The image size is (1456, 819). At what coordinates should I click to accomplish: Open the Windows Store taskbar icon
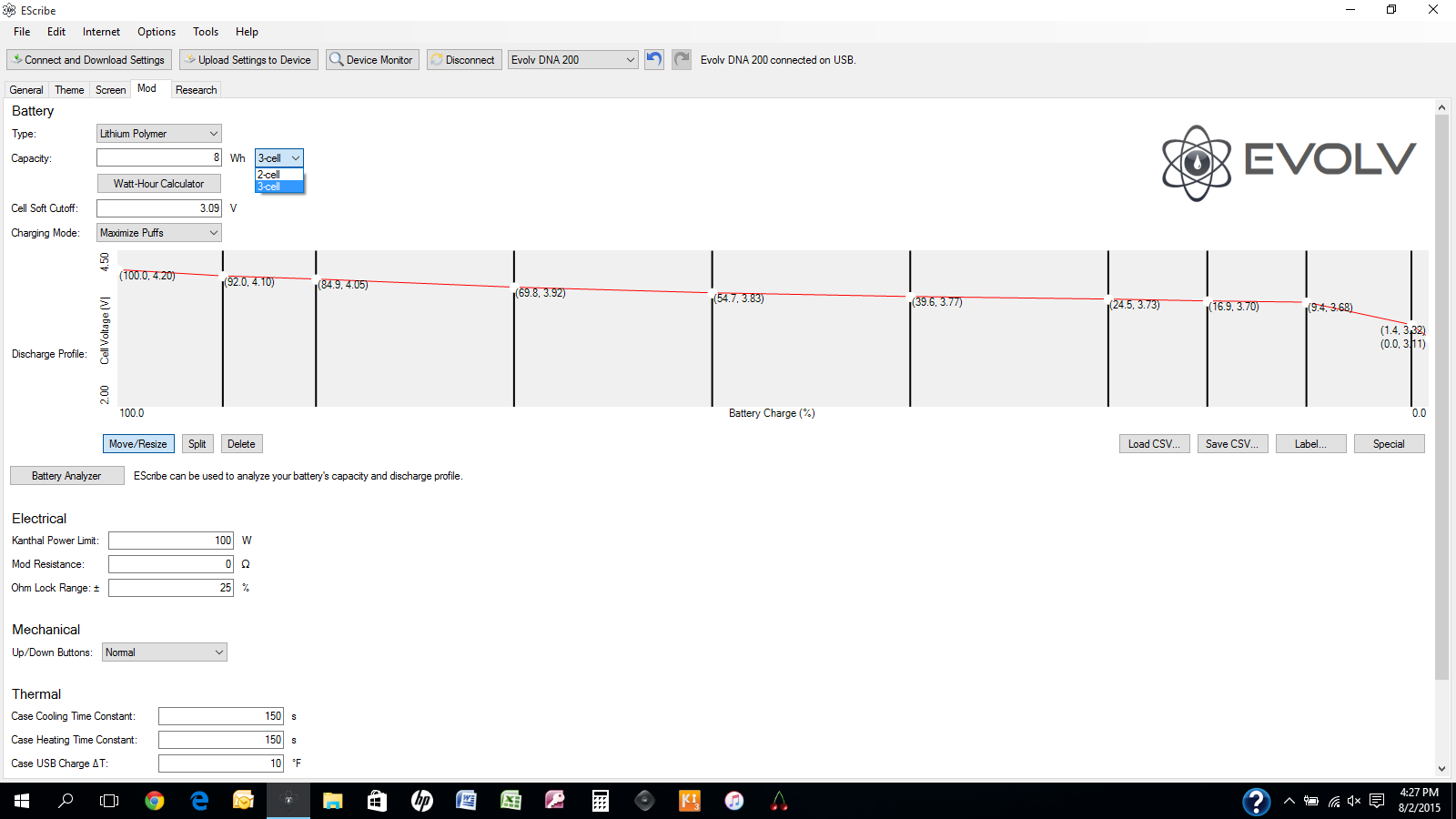click(x=377, y=801)
